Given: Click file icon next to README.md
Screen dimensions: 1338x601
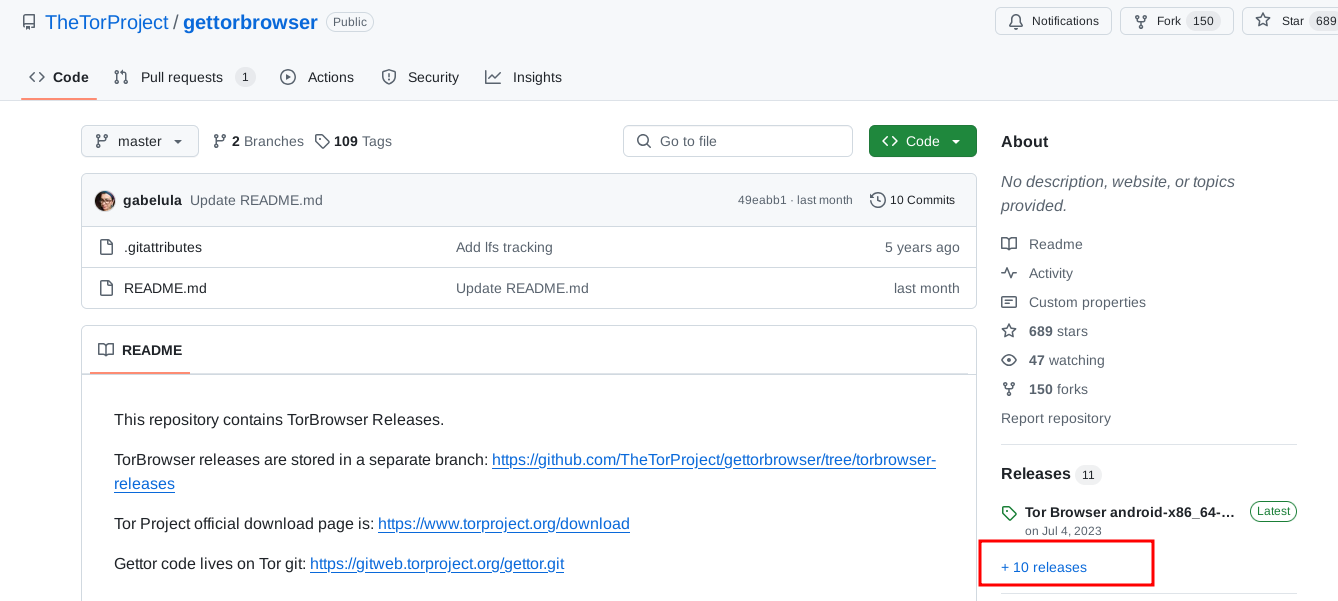Looking at the screenshot, I should coord(106,288).
